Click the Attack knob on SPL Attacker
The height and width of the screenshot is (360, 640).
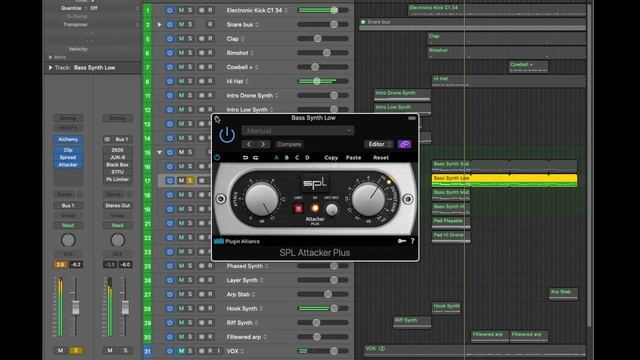click(262, 199)
